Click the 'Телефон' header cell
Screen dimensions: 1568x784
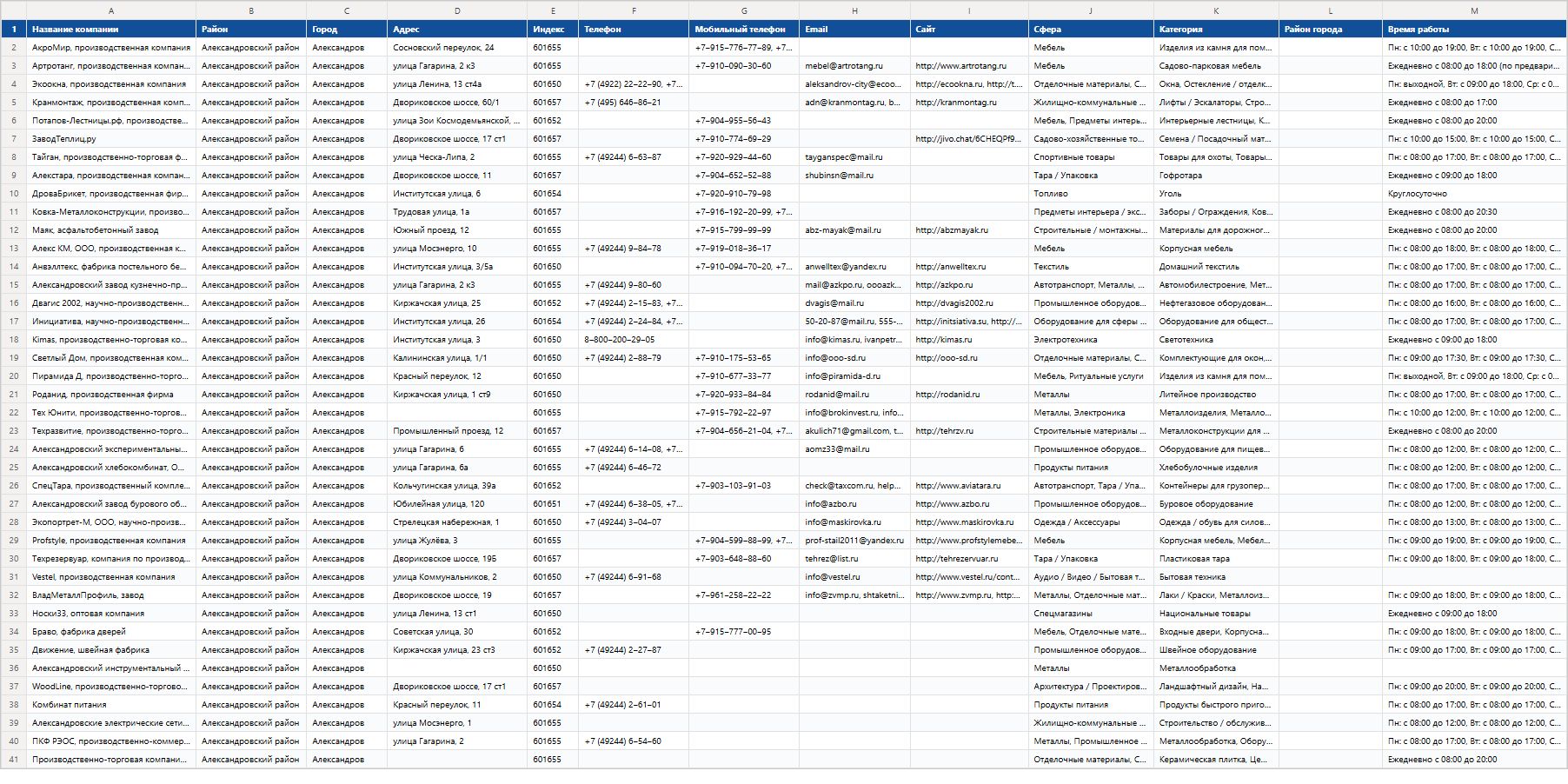click(x=634, y=29)
